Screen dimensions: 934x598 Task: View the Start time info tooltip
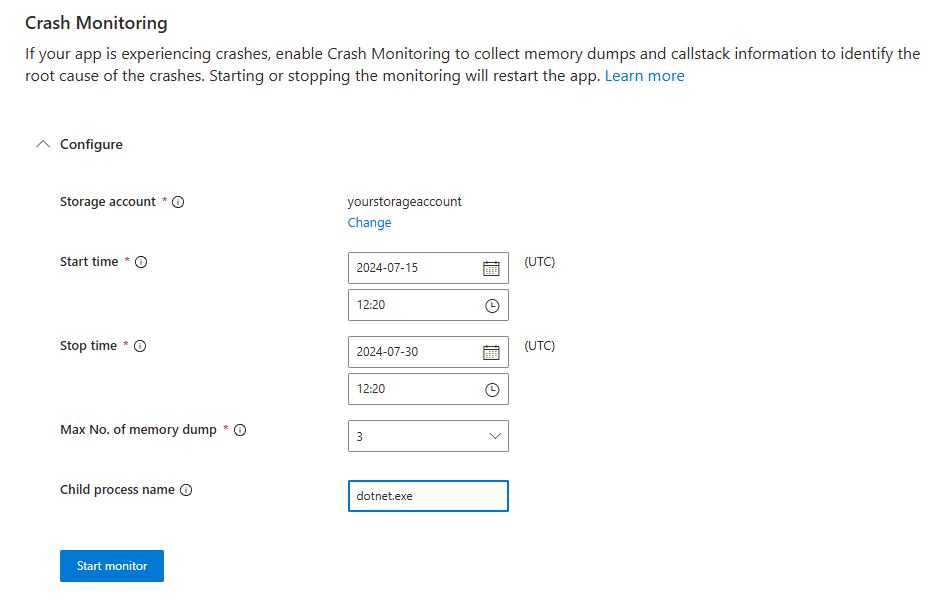click(140, 262)
